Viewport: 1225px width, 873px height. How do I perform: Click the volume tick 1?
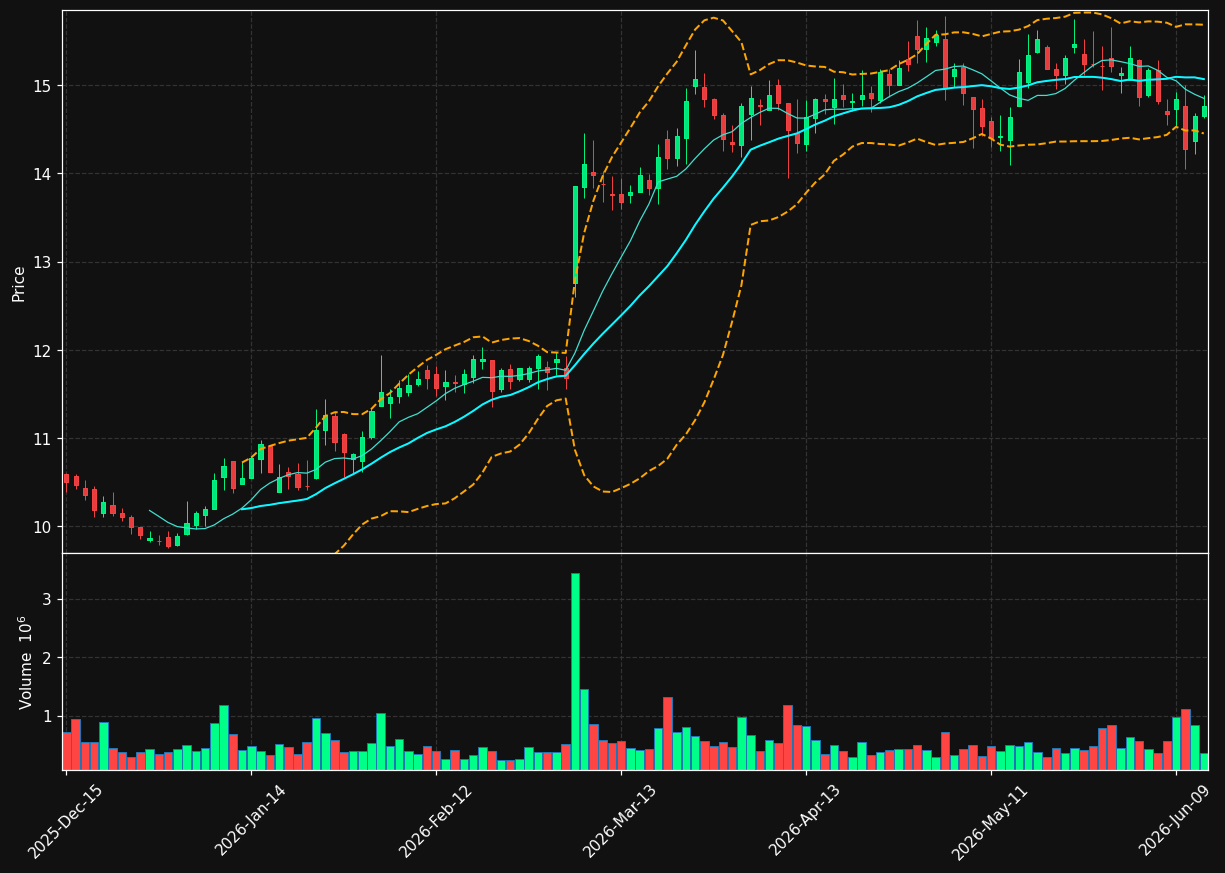click(46, 717)
